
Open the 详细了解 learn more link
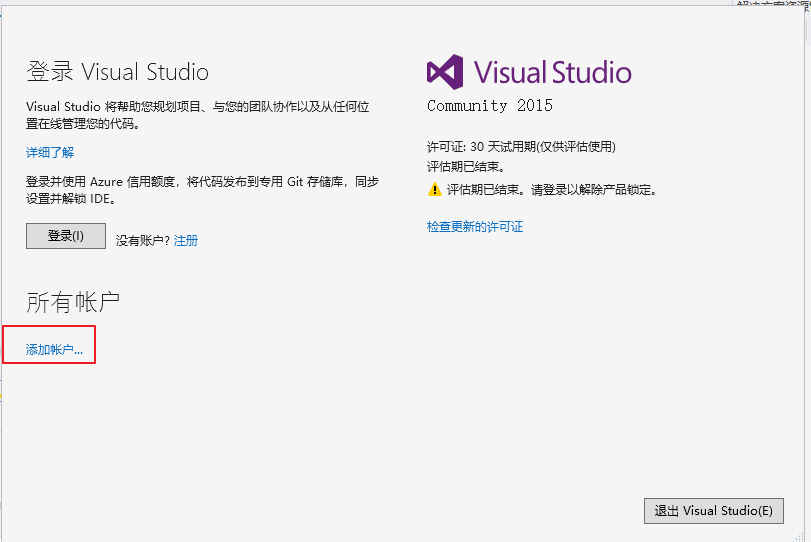coord(50,153)
